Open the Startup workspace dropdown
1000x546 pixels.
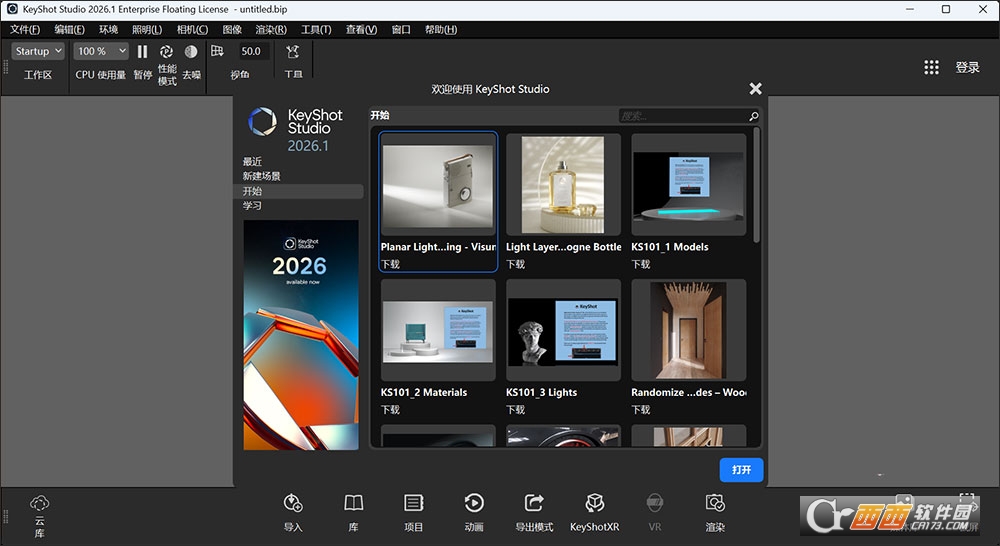click(x=38, y=51)
